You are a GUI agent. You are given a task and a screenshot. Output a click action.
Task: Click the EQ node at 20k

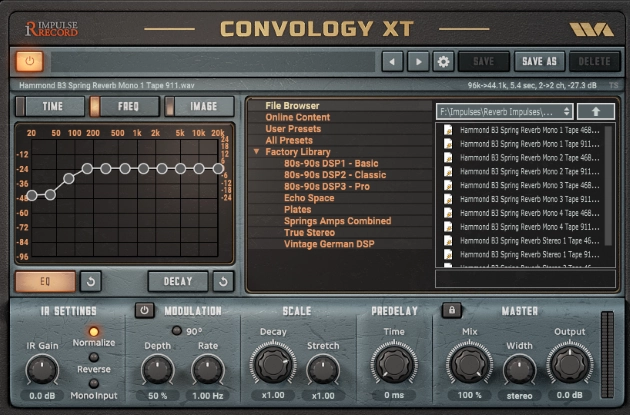click(x=218, y=169)
